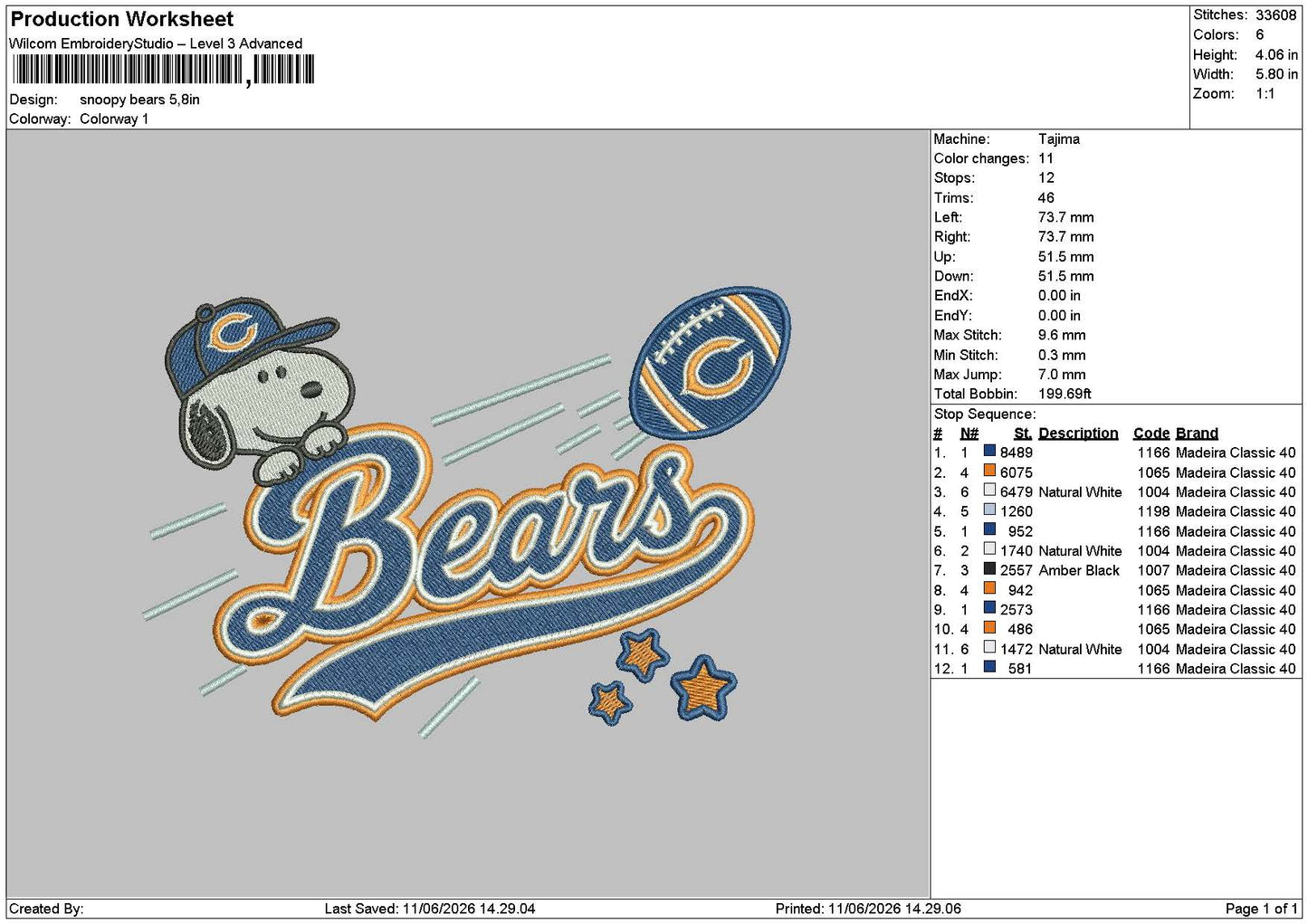Click the barcode under the header
The image size is (1308, 924).
pyautogui.click(x=164, y=70)
